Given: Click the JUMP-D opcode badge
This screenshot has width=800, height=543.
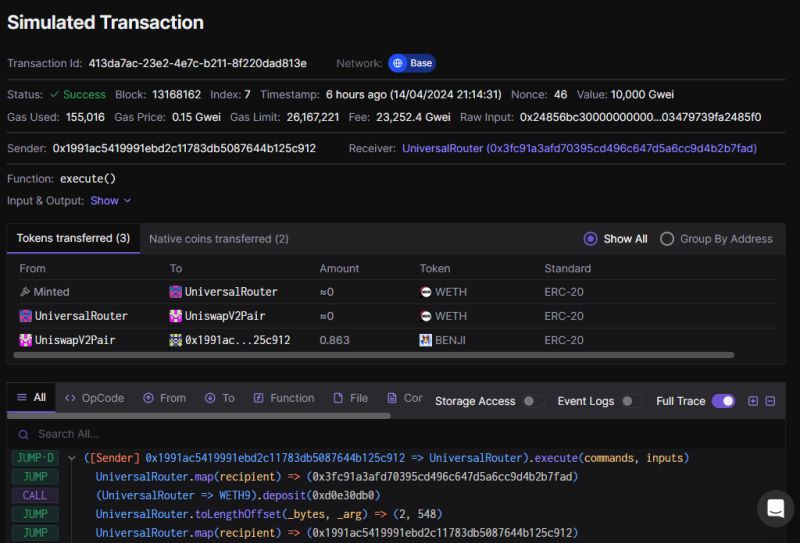Looking at the screenshot, I should 35,458.
